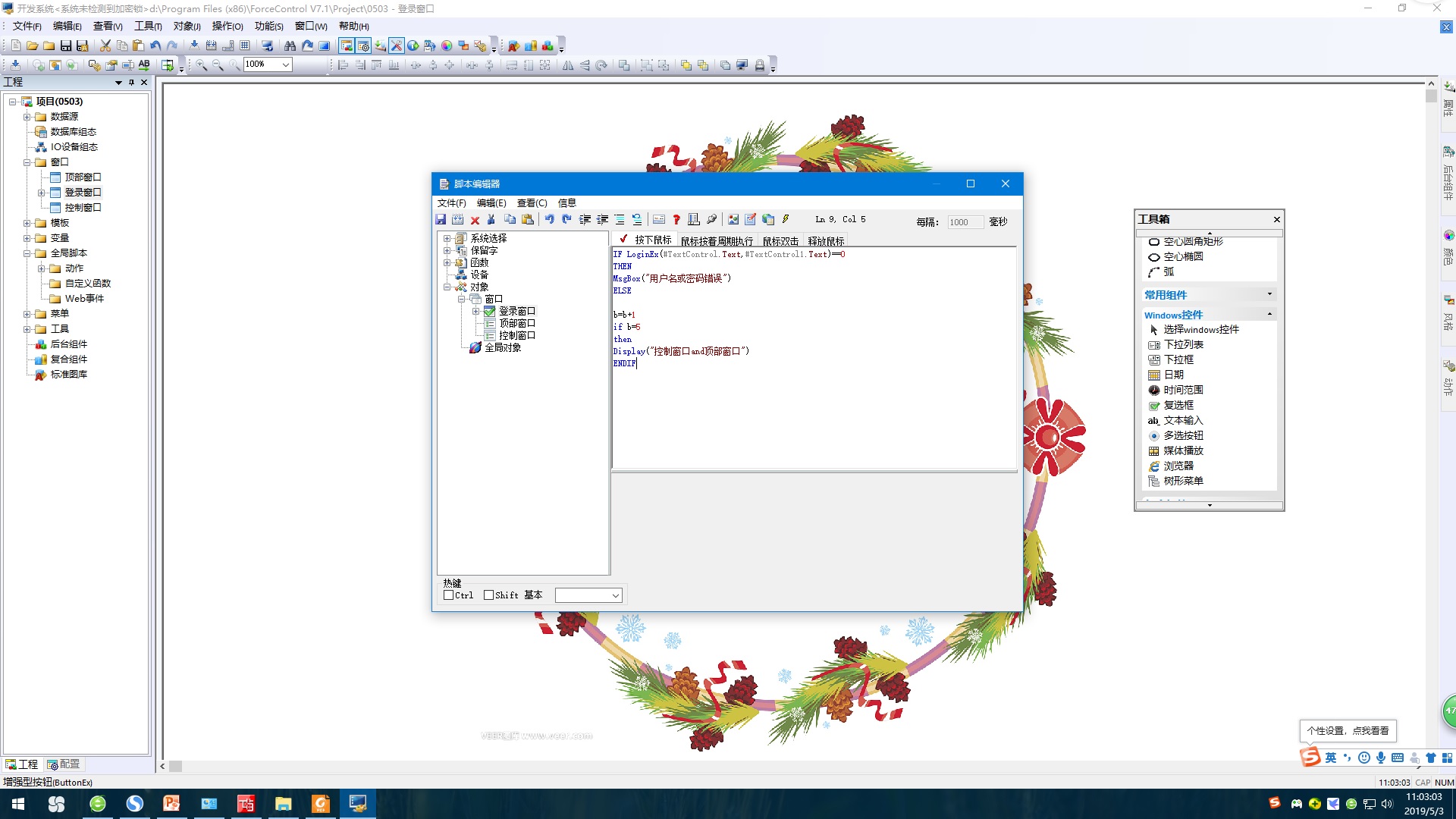This screenshot has height=819, width=1456.
Task: Click 个性设置，点我看看 tooltip link
Action: pos(1348,730)
